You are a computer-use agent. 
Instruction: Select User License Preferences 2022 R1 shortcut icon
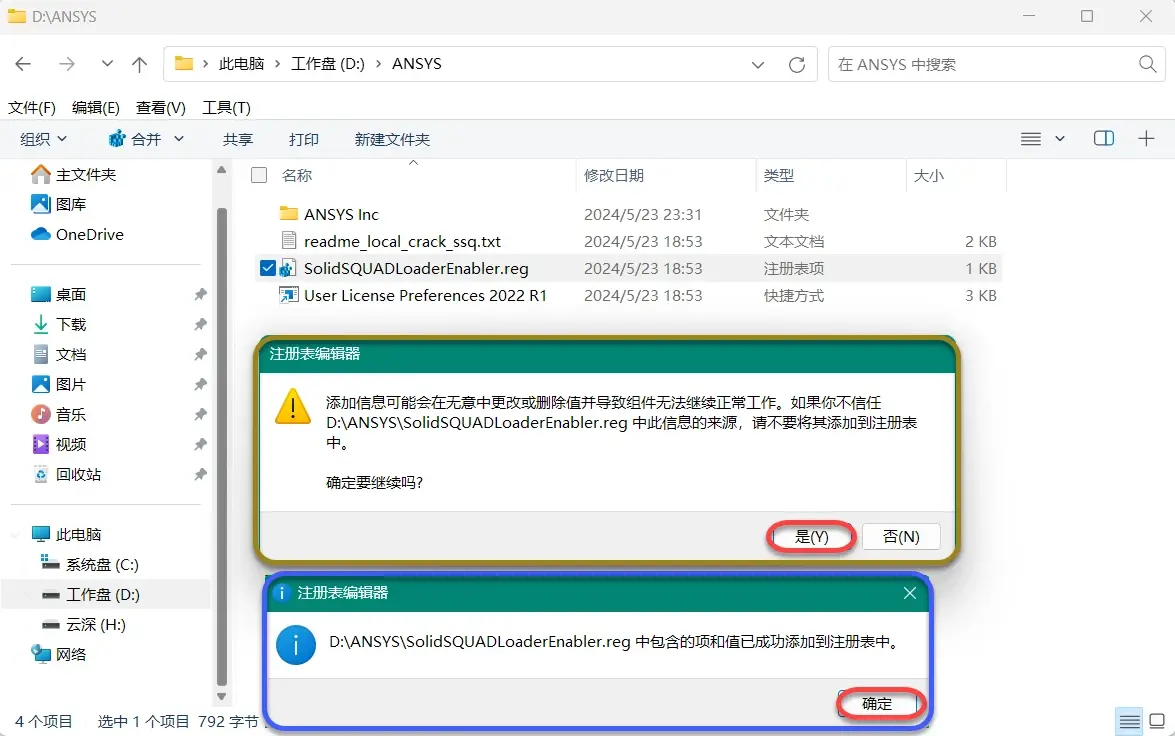click(289, 295)
